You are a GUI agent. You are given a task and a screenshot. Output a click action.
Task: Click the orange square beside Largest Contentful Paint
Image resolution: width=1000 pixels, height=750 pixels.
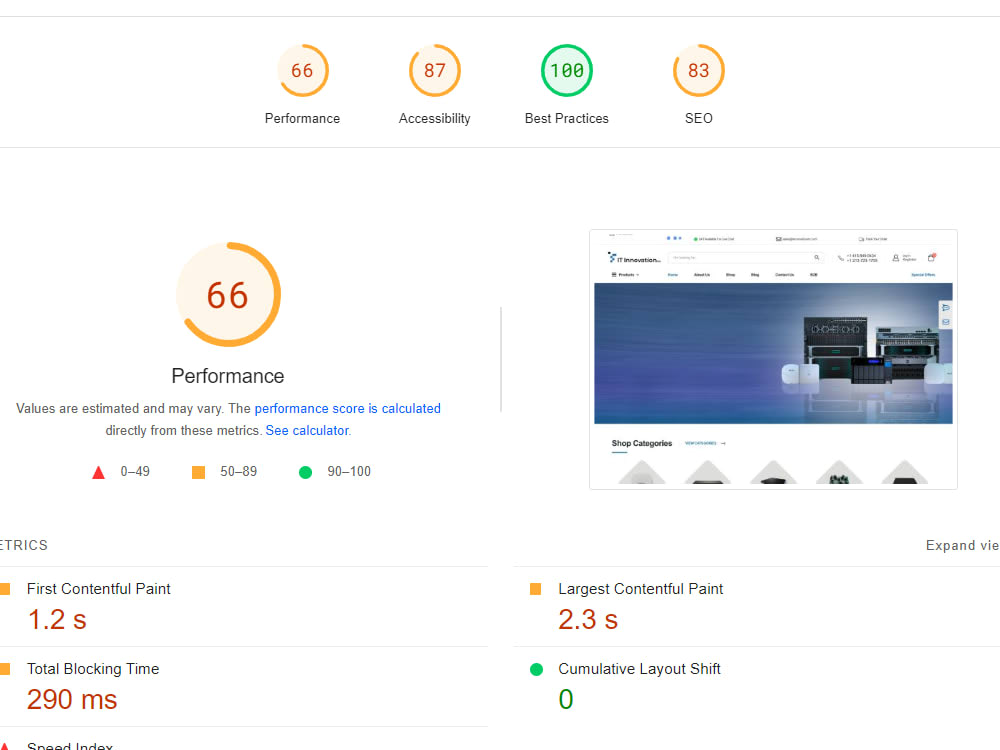pos(536,589)
